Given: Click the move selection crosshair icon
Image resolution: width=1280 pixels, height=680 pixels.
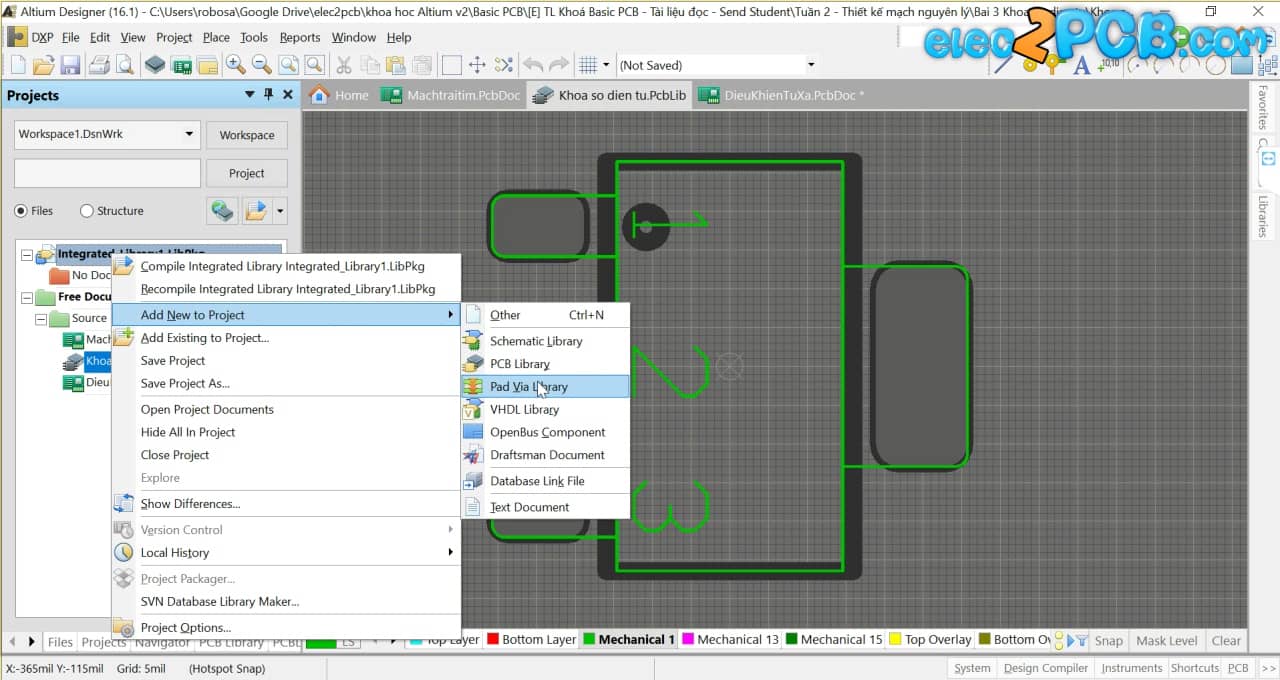Looking at the screenshot, I should pyautogui.click(x=477, y=65).
